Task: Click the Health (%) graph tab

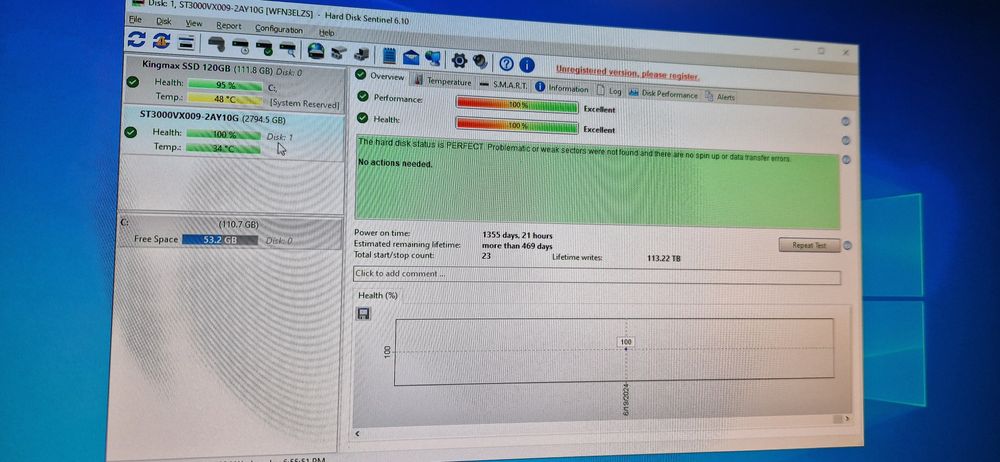Action: [378, 295]
